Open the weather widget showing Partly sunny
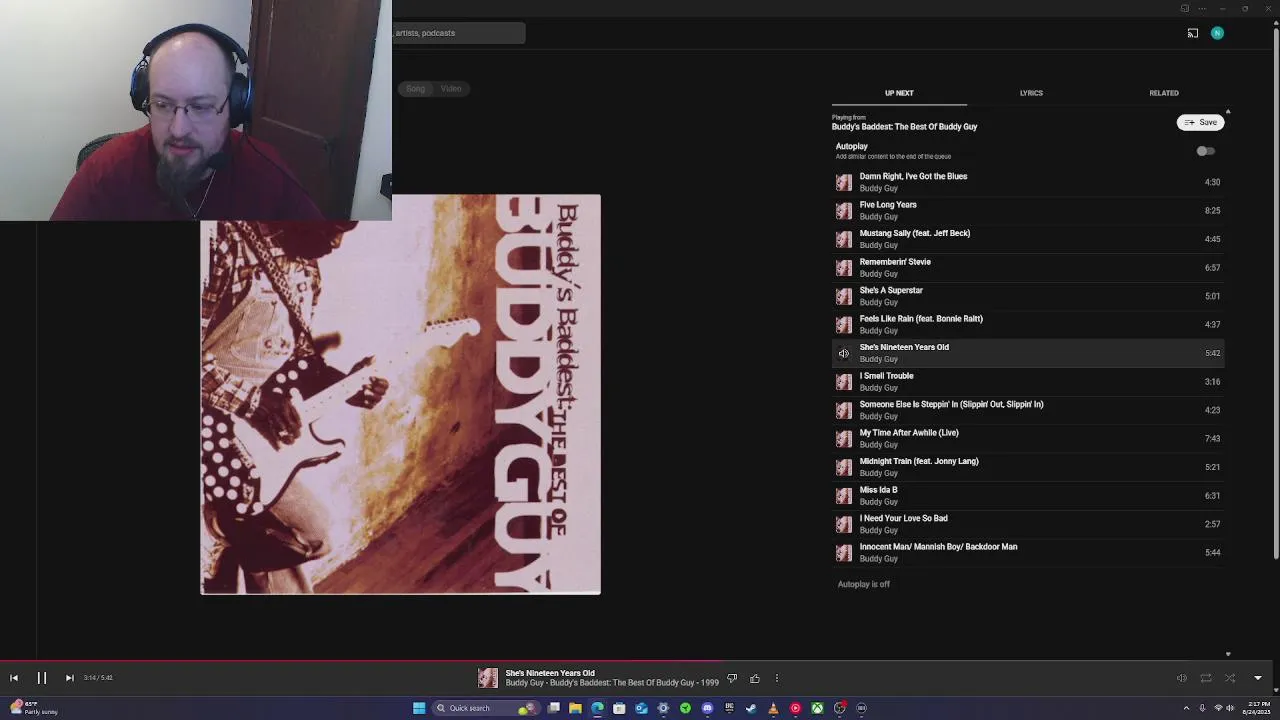1280x720 pixels. 33,708
